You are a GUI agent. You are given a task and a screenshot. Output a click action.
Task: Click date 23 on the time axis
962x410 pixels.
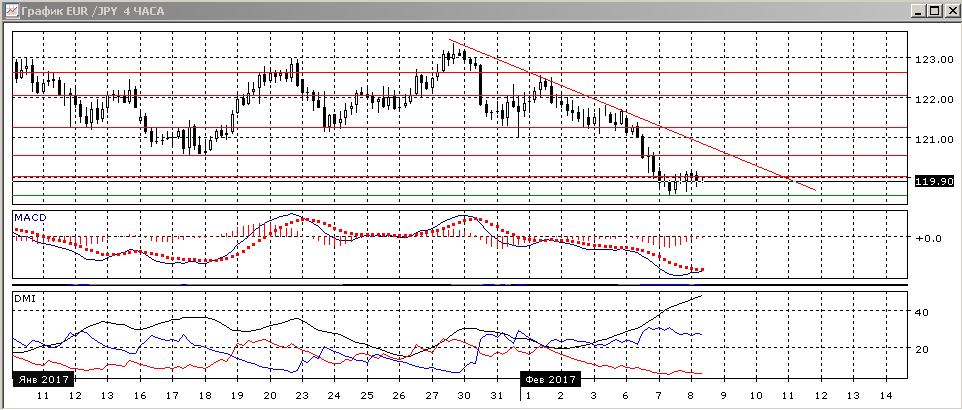click(x=302, y=396)
